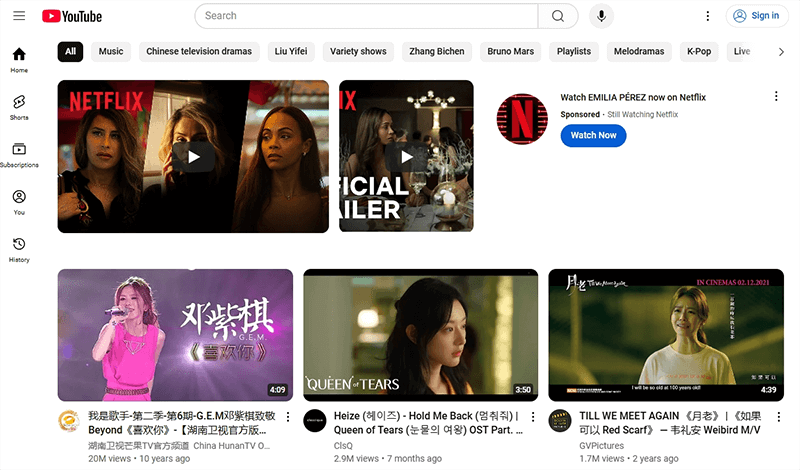
Task: Select the Melodramas chip
Action: [x=639, y=52]
